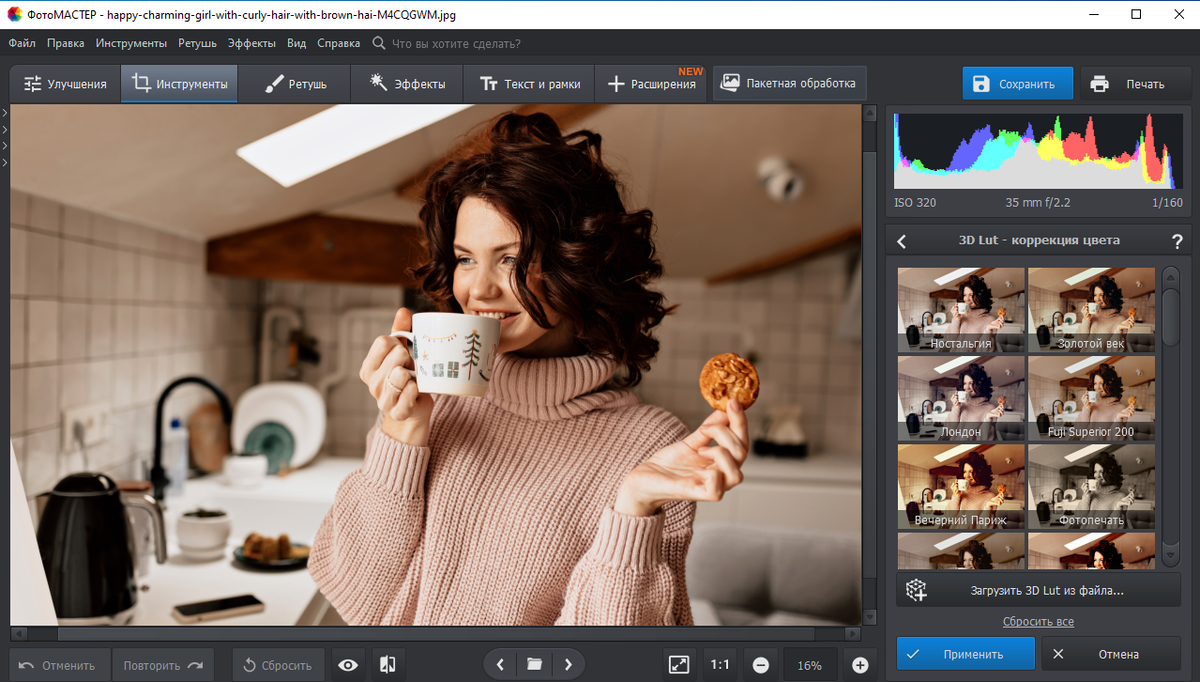Apply the Fuji Superior 200 LUT preset
This screenshot has height=682, width=1200.
1091,398
